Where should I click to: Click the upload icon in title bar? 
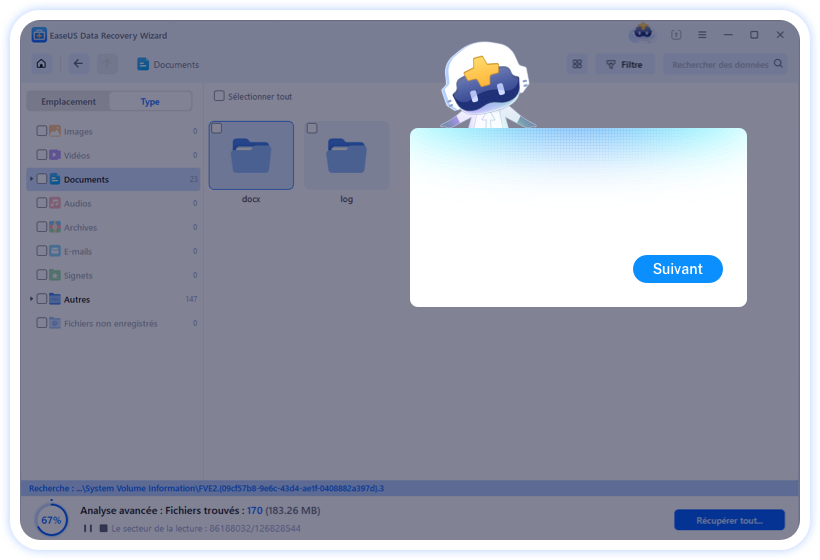[676, 34]
